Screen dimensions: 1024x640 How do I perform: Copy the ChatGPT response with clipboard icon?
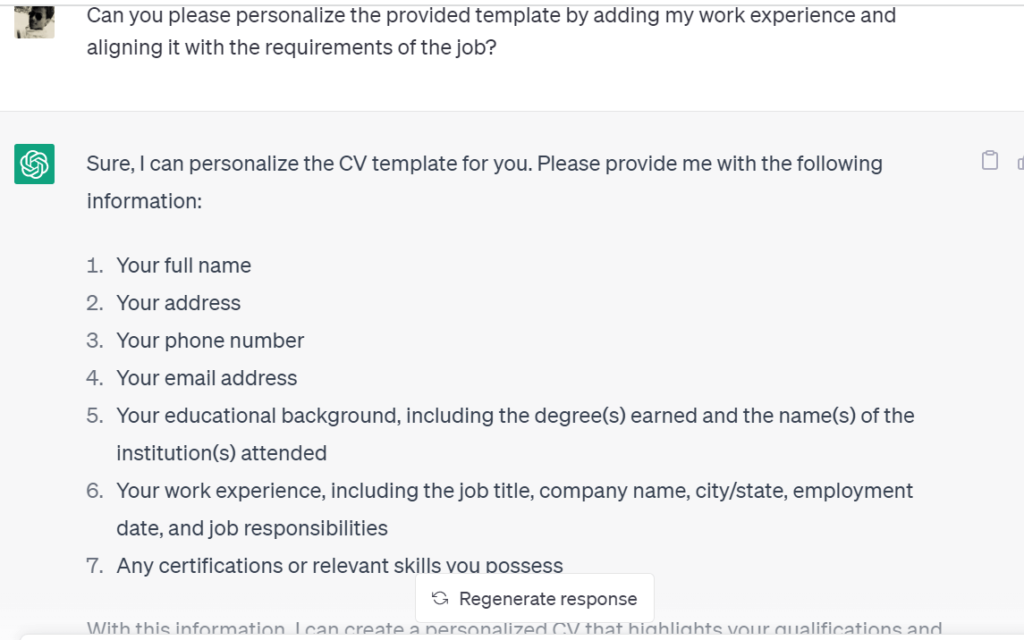pyautogui.click(x=990, y=161)
